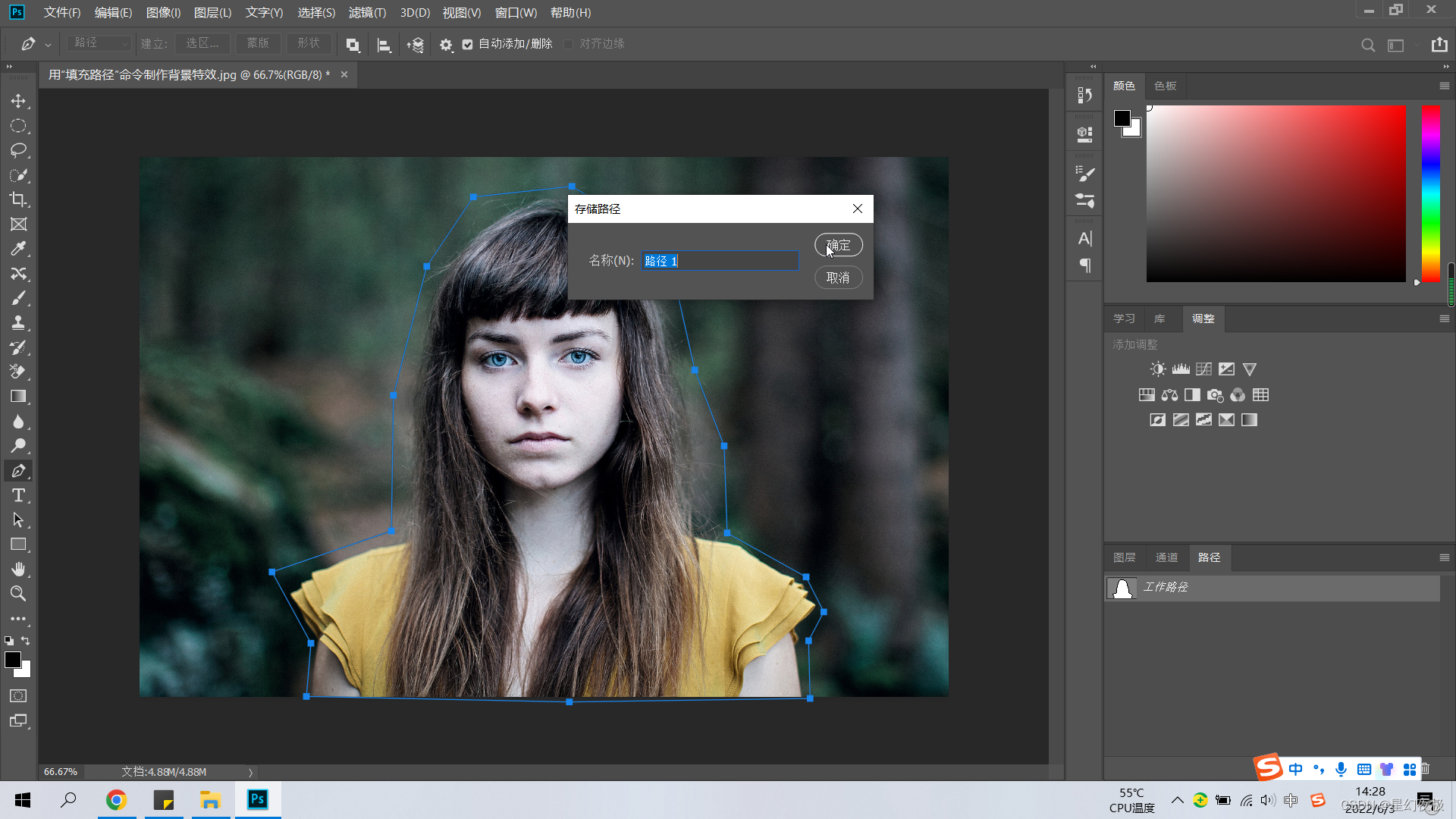Select the Gradient tool
This screenshot has height=819, width=1456.
tap(18, 397)
